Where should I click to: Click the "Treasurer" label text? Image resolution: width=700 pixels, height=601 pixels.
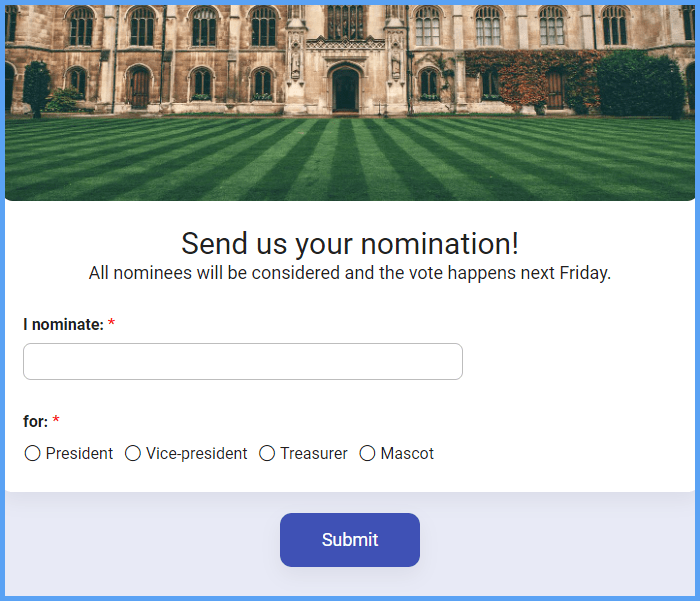(314, 454)
